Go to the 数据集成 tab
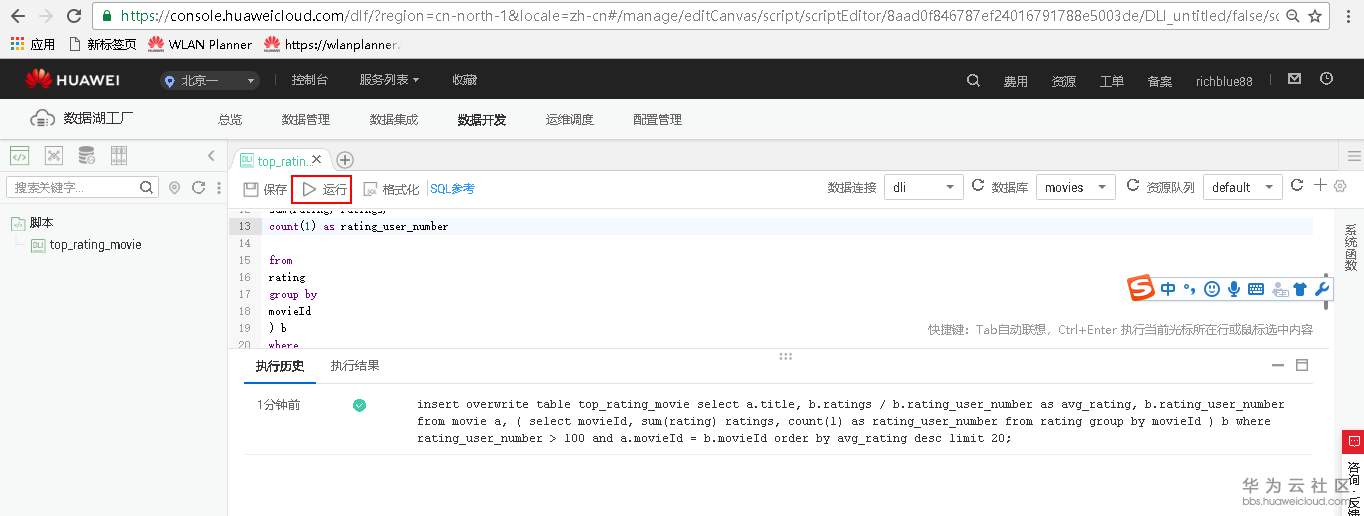This screenshot has height=516, width=1364. click(393, 120)
